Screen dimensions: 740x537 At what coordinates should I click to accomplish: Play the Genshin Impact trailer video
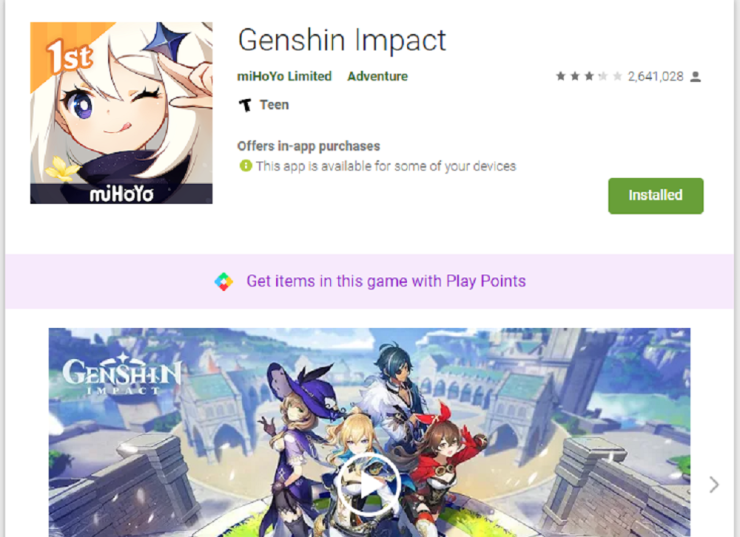coord(369,485)
